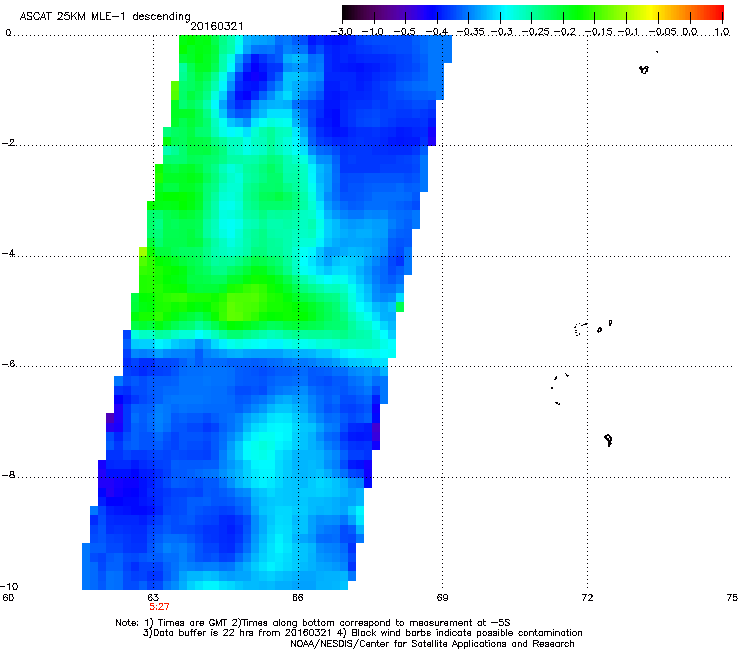
Task: Click the longitude axis label "72"
Action: coord(587,598)
